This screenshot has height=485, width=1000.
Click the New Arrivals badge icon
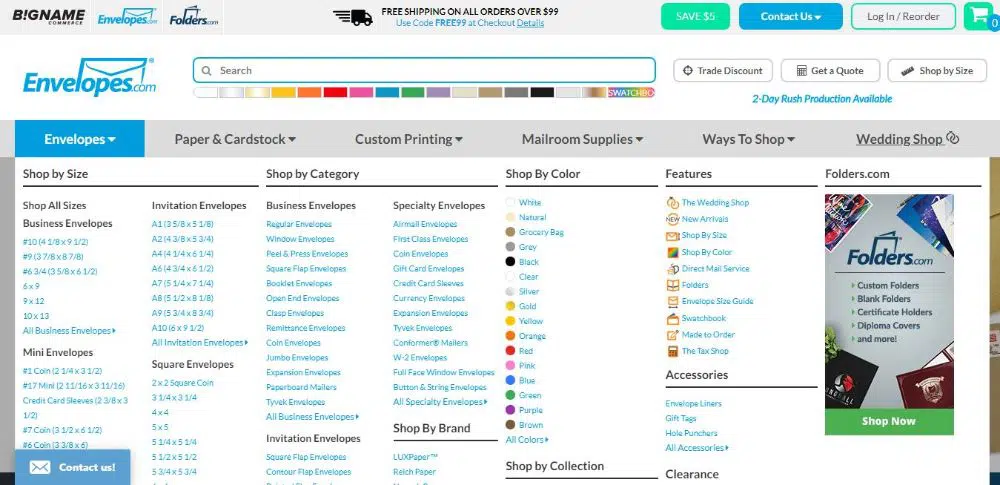(x=673, y=219)
